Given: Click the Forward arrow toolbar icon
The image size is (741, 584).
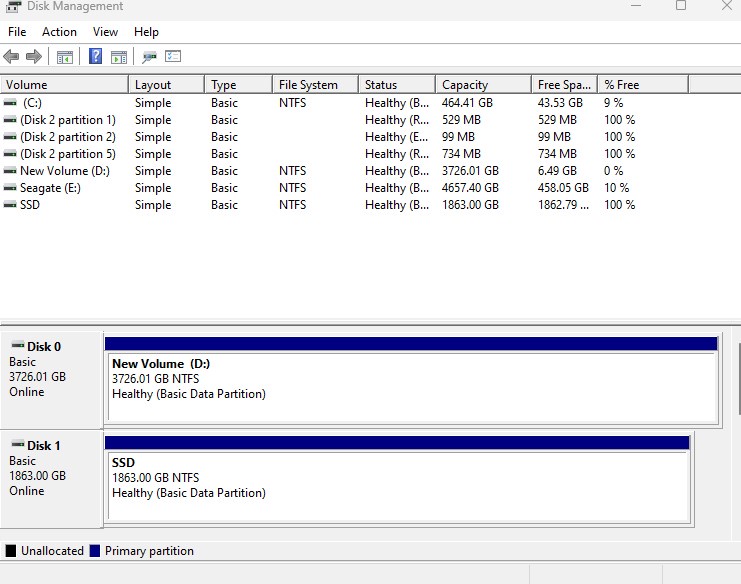Looking at the screenshot, I should [x=34, y=57].
